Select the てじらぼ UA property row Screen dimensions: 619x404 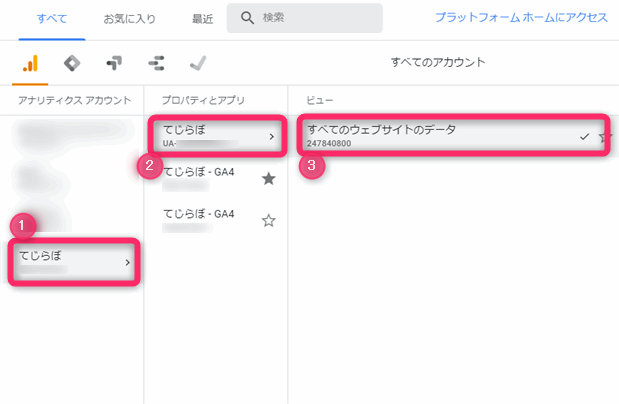[217, 136]
